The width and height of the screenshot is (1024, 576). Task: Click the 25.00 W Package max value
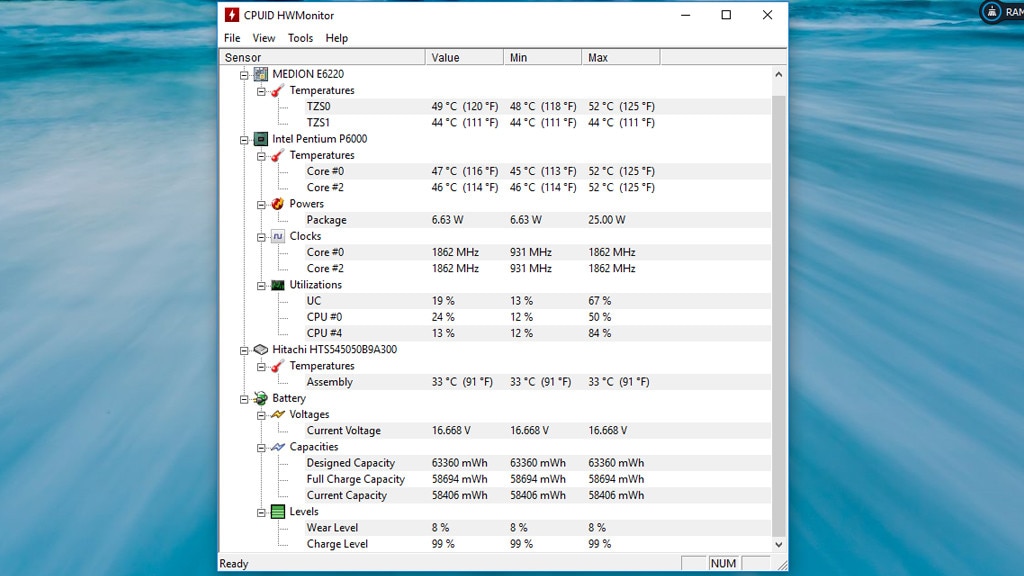click(x=607, y=220)
